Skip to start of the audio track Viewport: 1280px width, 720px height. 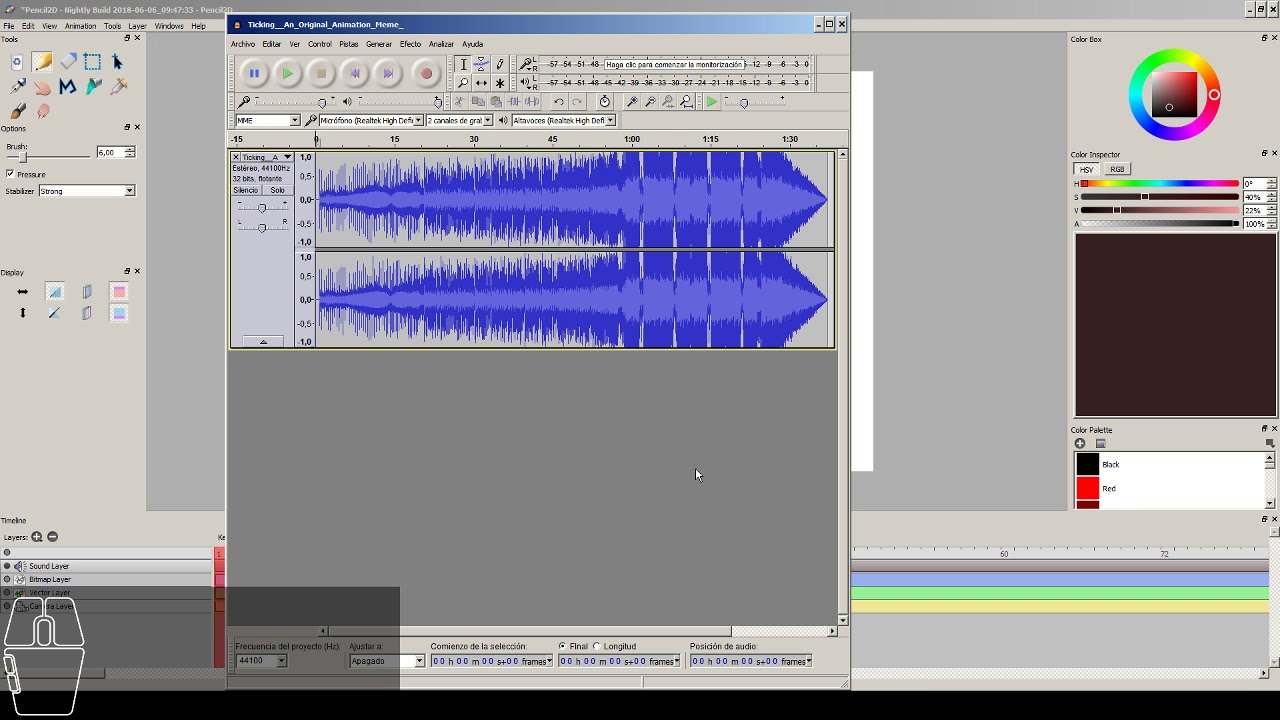pyautogui.click(x=355, y=73)
